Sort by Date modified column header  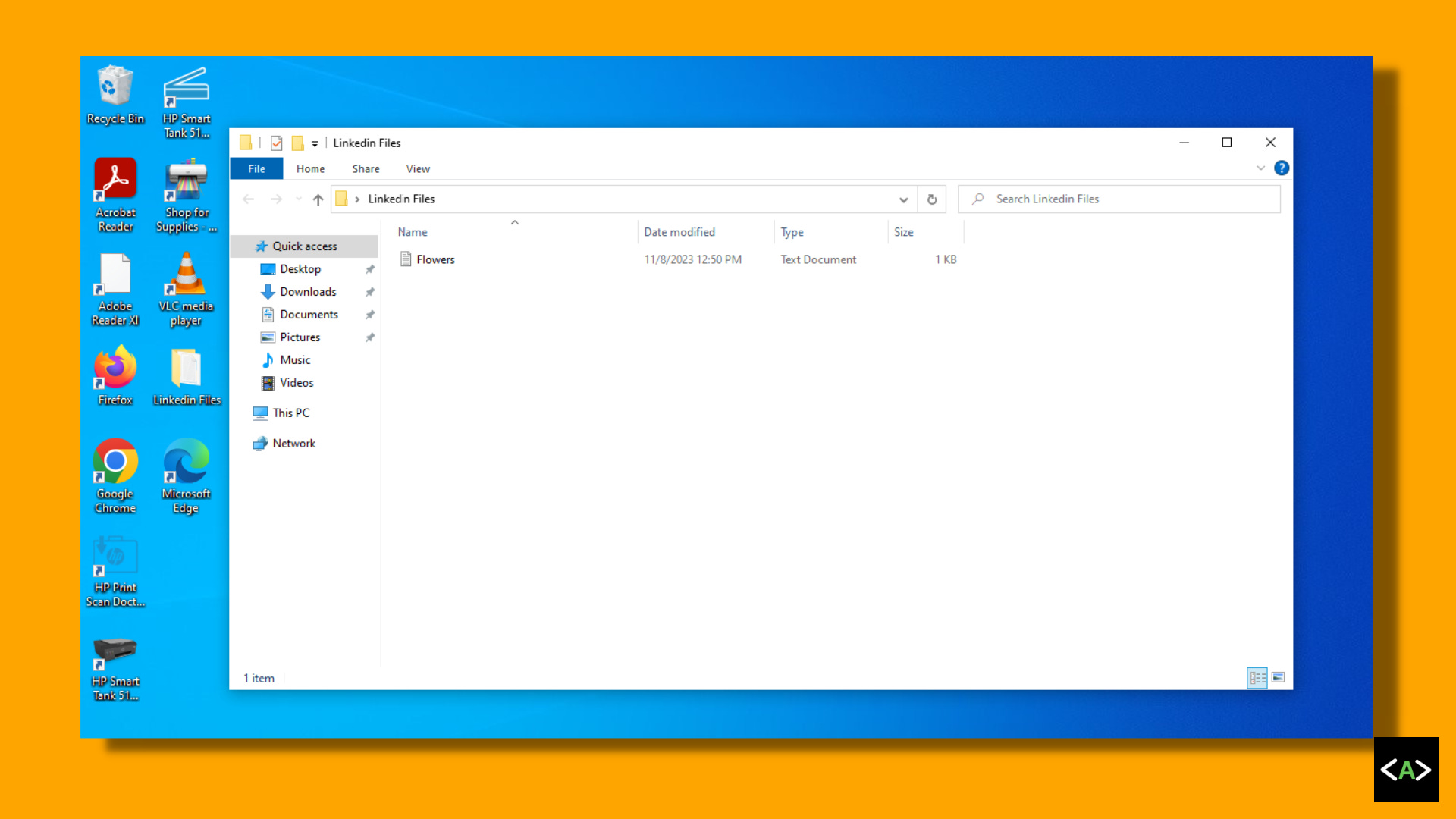pos(679,232)
